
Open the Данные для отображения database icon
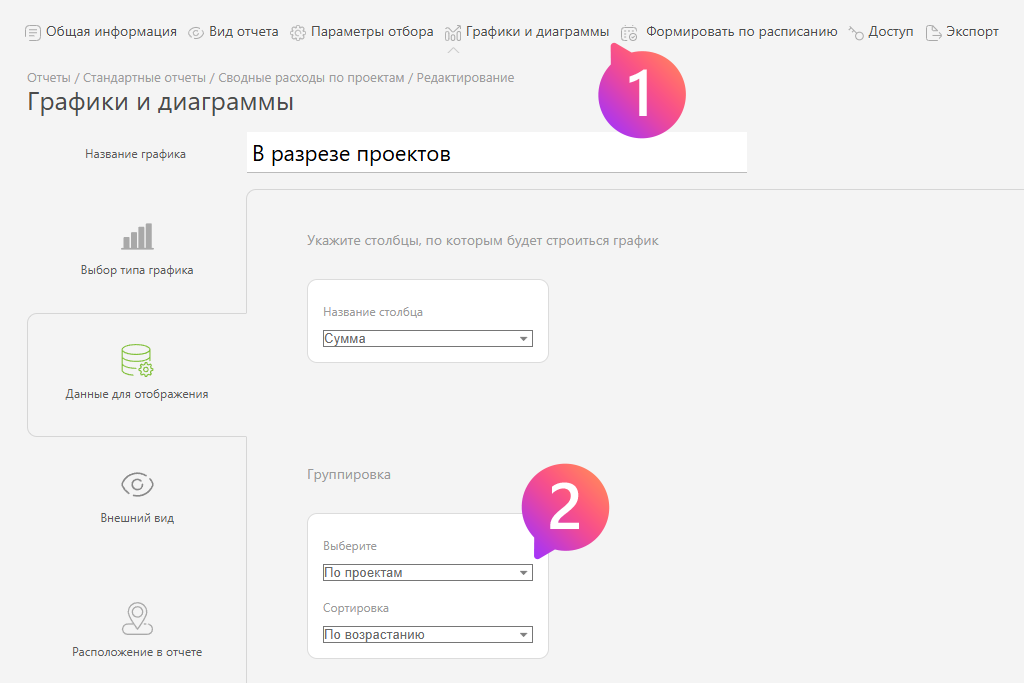pos(137,361)
